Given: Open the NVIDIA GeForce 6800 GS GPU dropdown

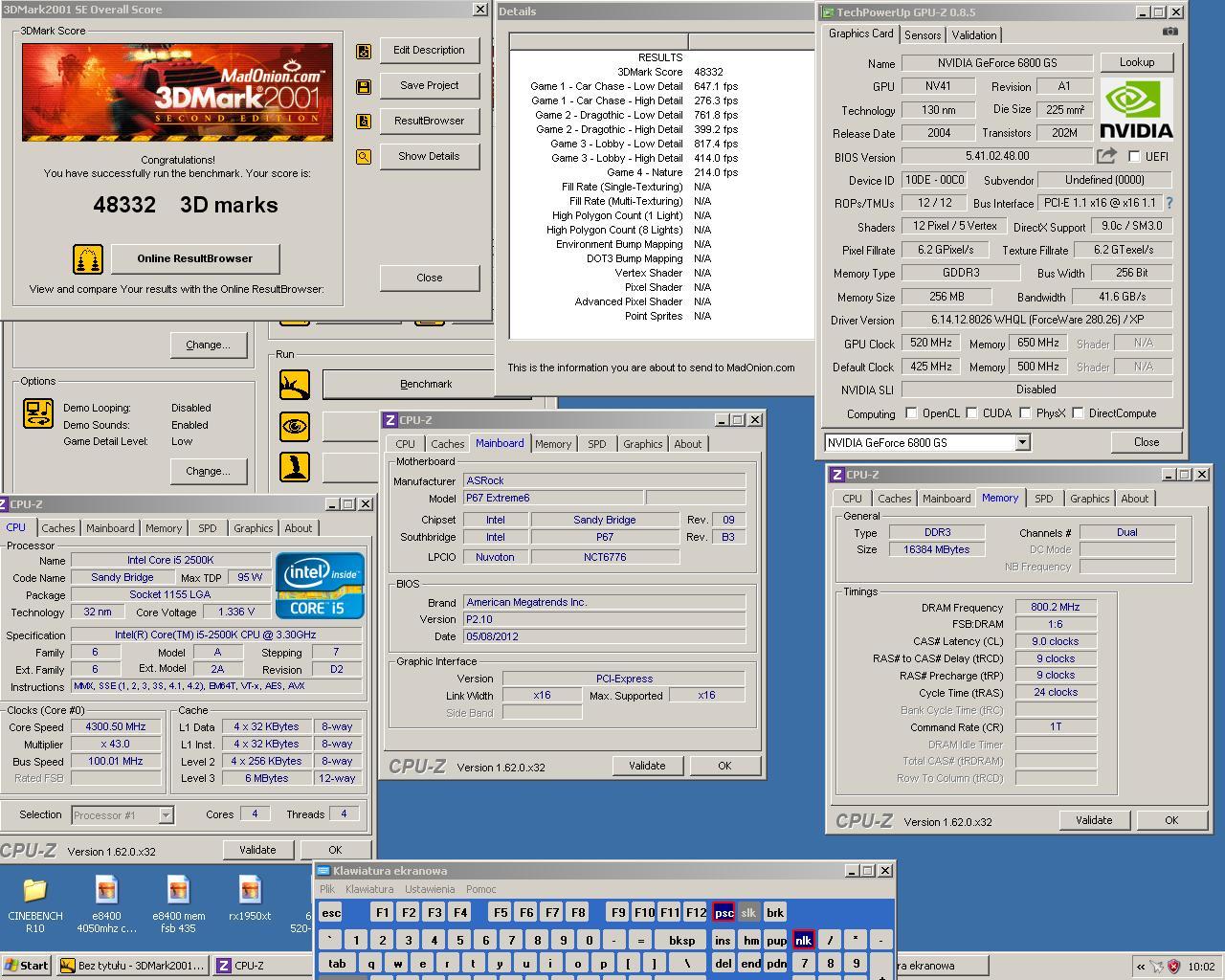Looking at the screenshot, I should pos(1022,442).
